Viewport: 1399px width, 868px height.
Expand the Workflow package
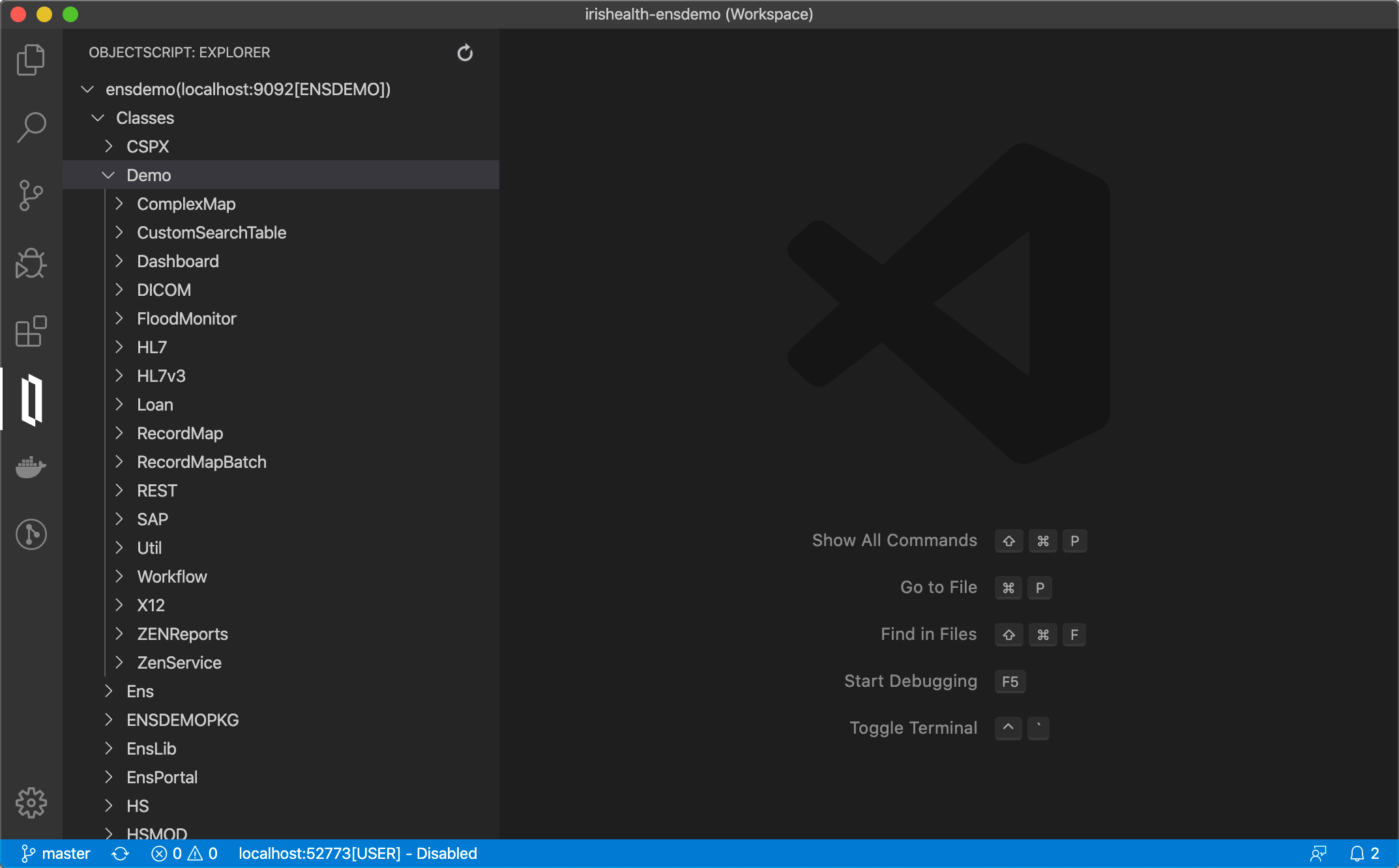pos(119,577)
